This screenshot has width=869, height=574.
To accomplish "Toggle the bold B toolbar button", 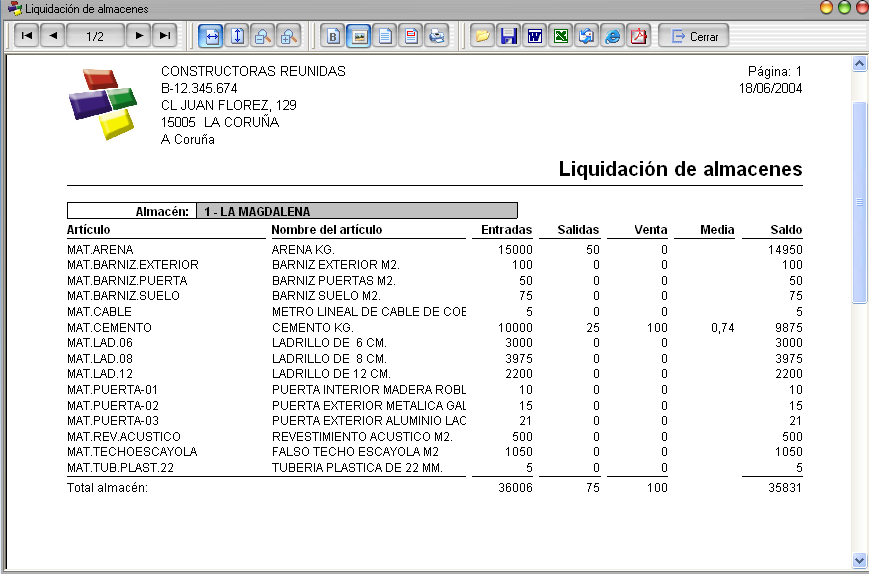I will (333, 36).
